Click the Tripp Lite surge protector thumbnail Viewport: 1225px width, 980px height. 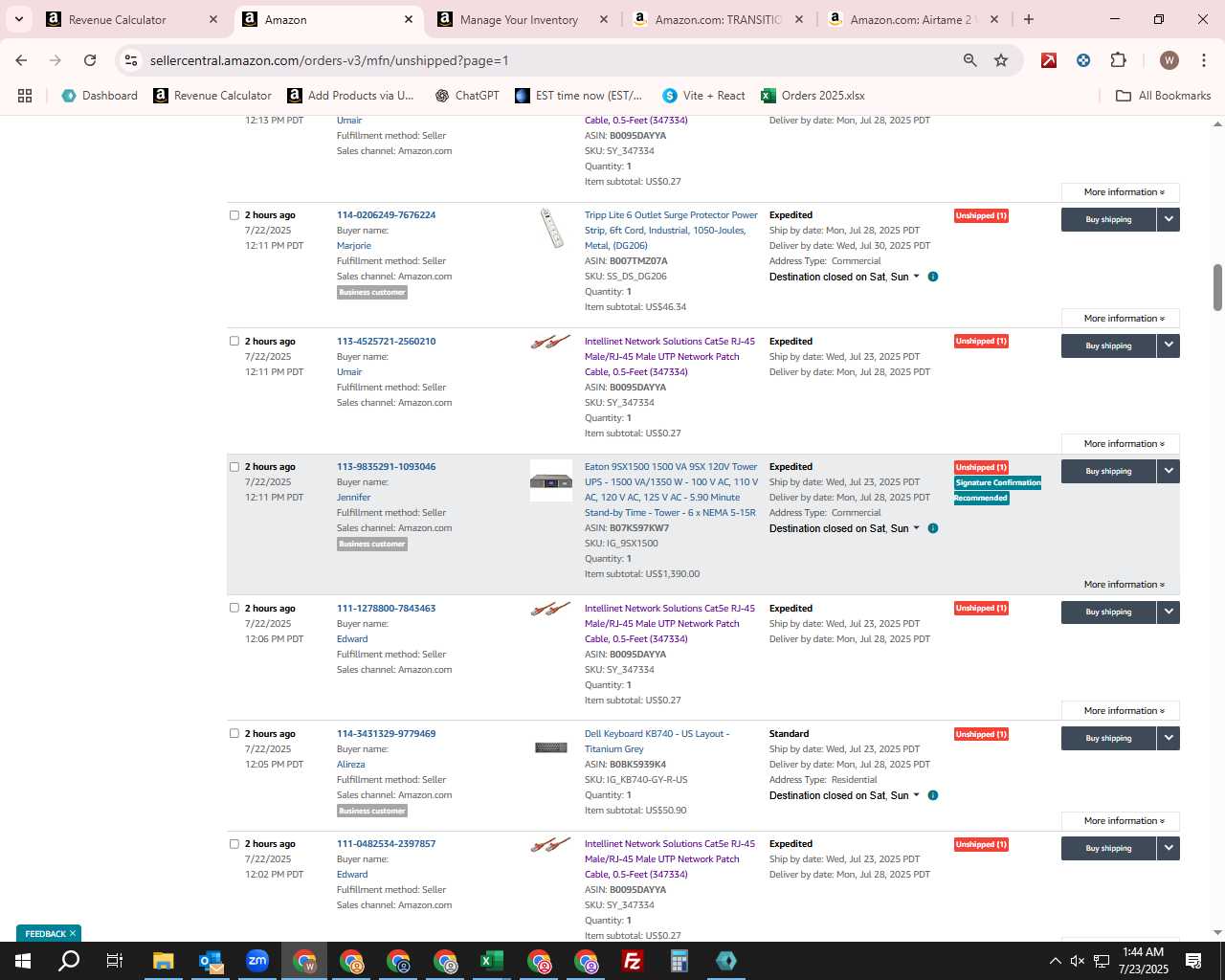[551, 228]
